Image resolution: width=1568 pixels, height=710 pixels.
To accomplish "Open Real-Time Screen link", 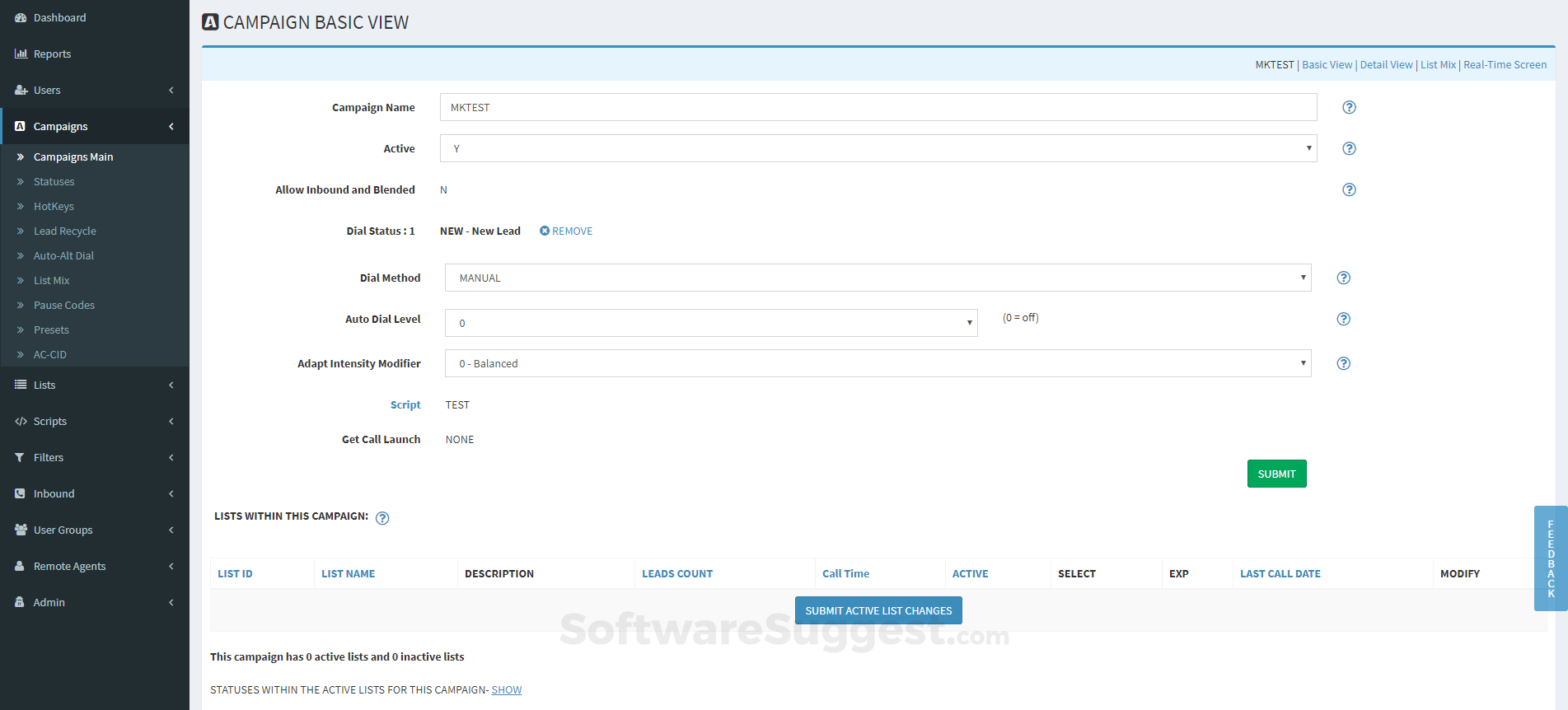I will (1505, 64).
